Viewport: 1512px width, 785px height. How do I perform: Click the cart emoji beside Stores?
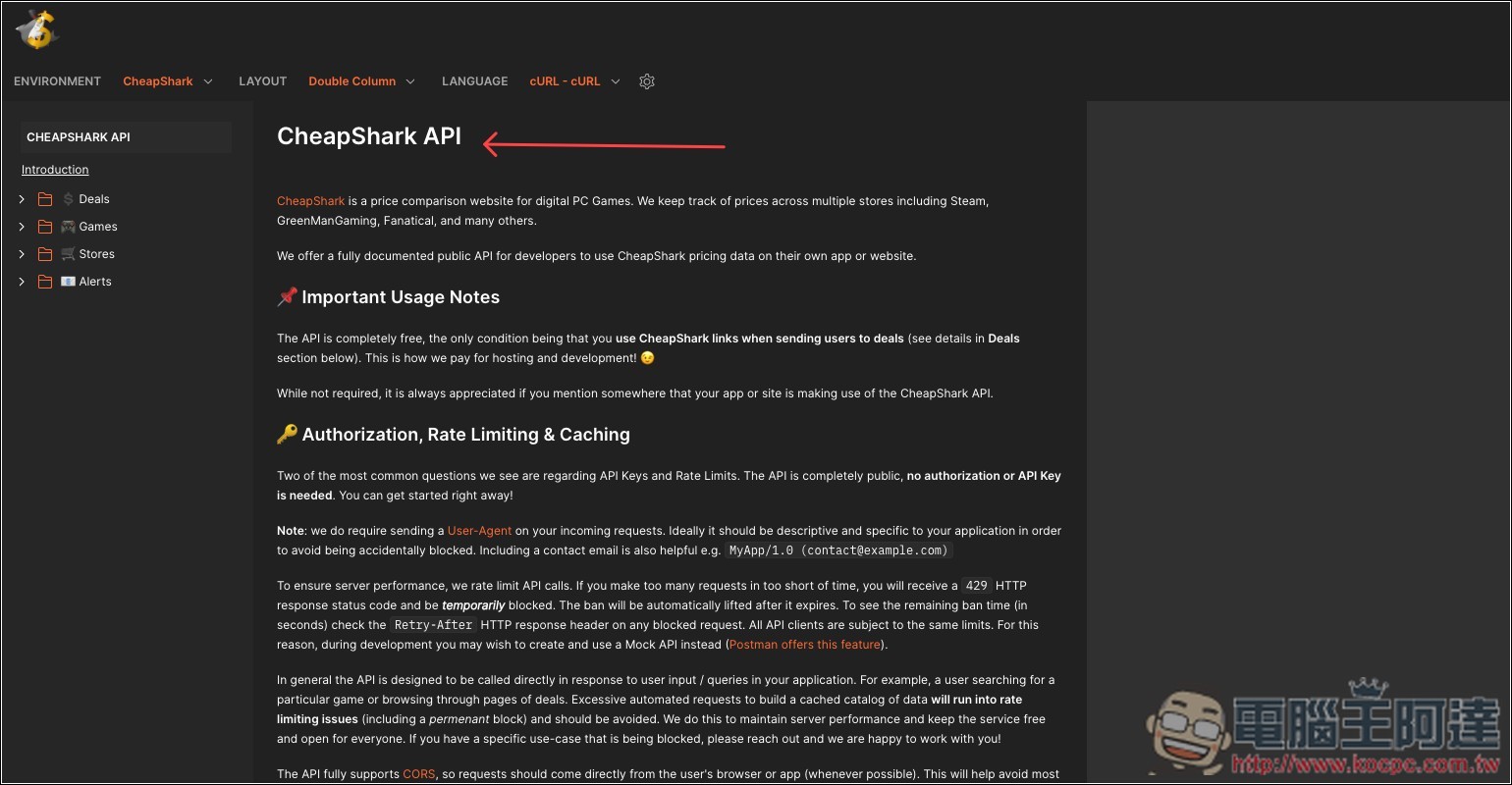68,254
